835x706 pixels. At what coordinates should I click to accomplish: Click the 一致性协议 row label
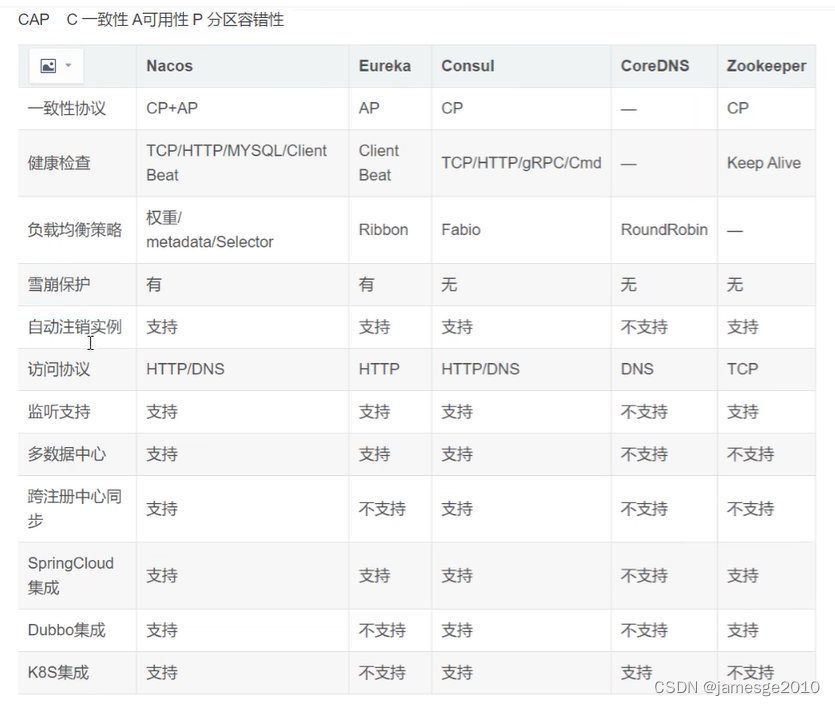[x=67, y=109]
